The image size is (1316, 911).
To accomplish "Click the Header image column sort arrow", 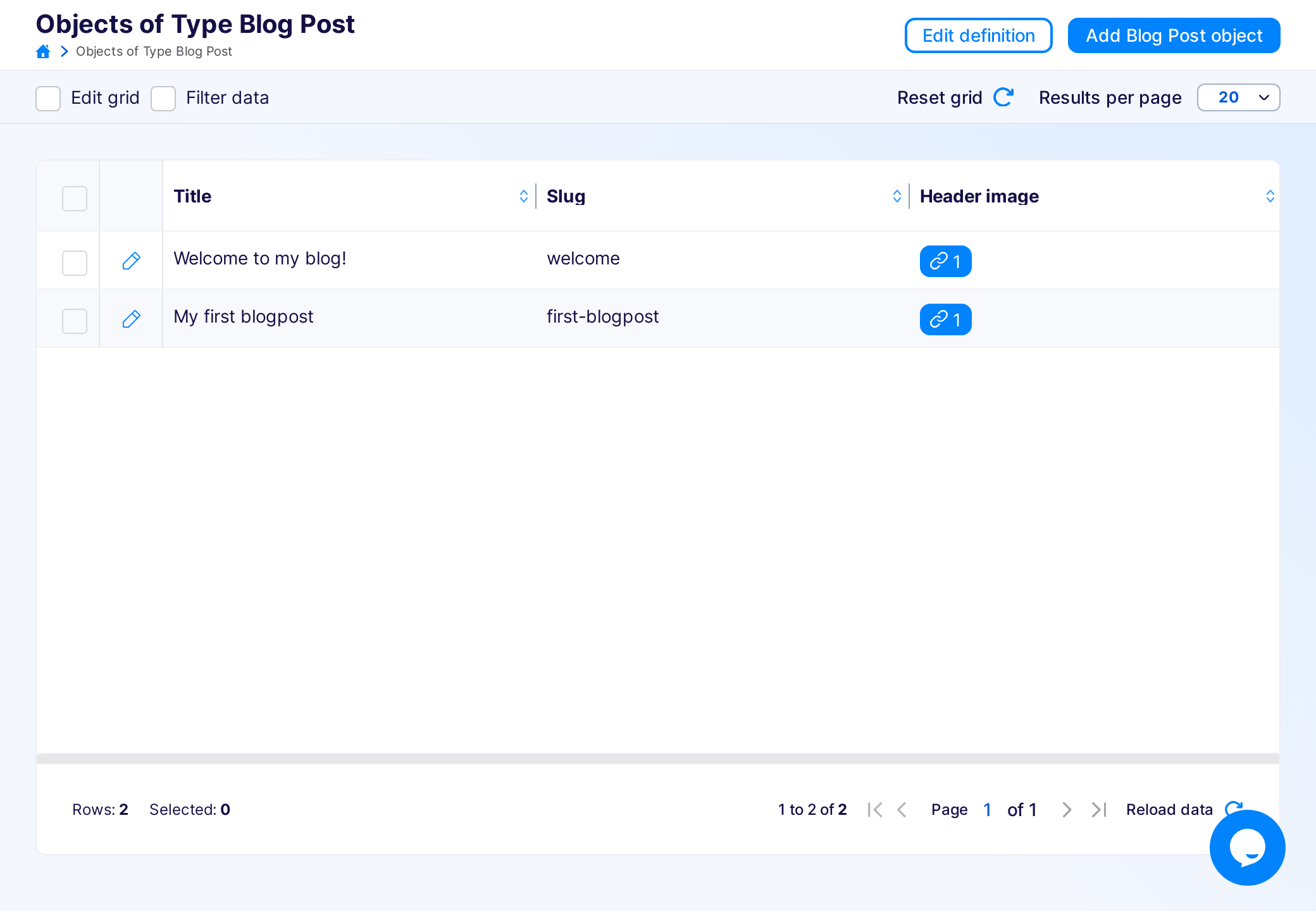I will point(1270,196).
